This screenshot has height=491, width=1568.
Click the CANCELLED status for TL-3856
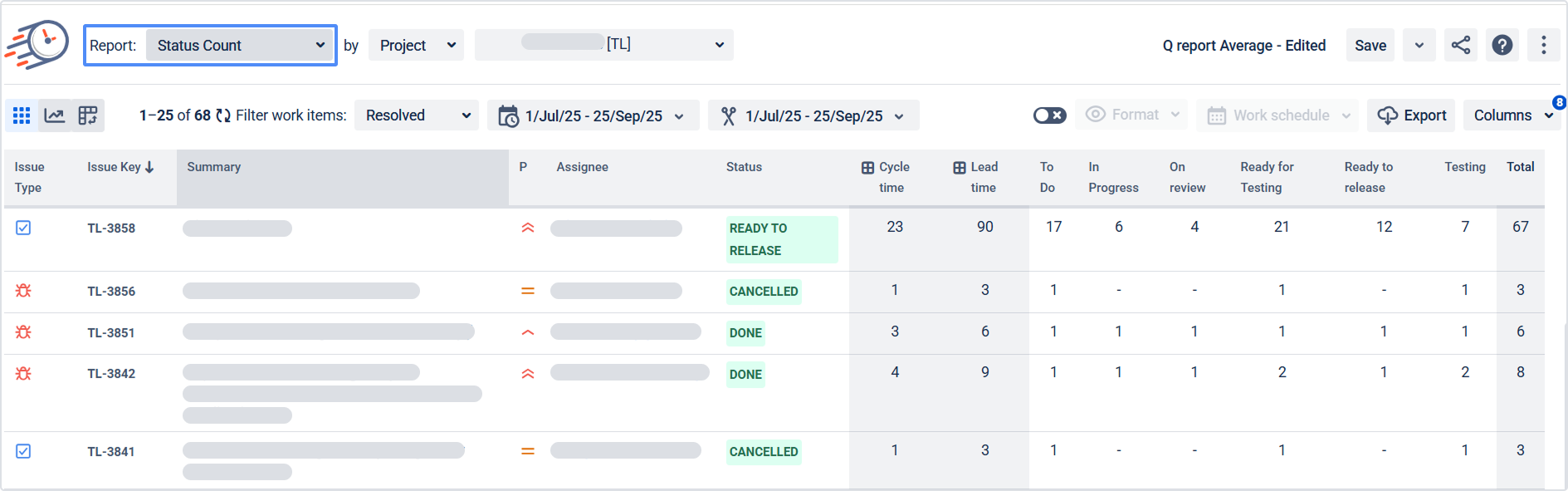[x=764, y=292]
